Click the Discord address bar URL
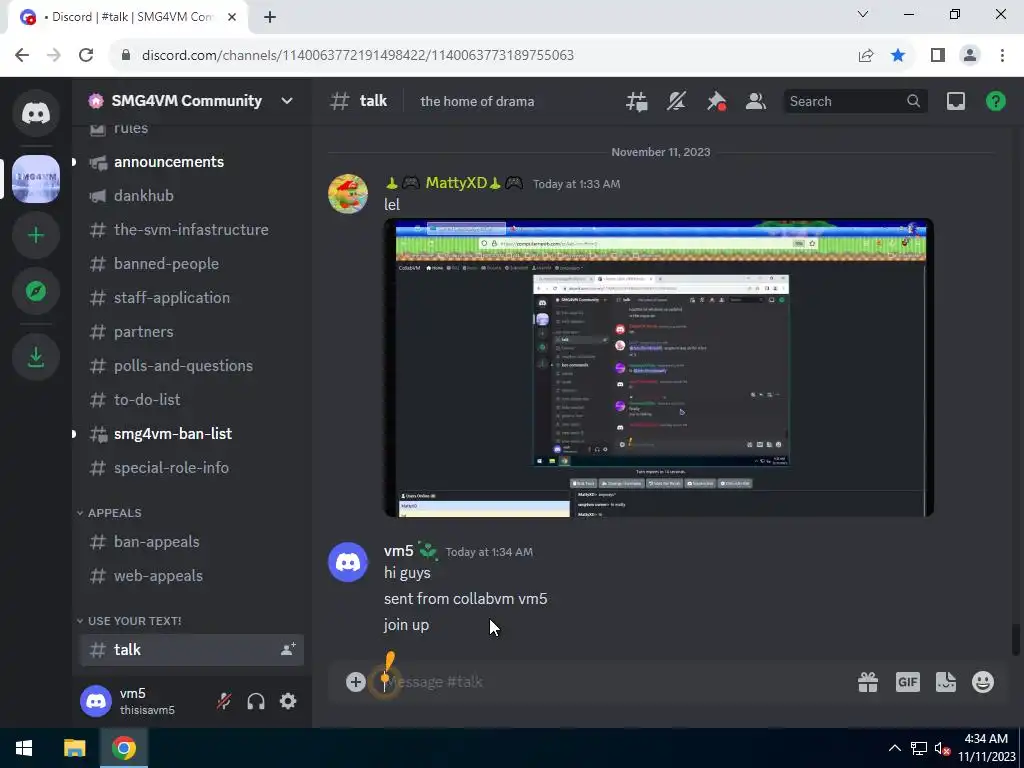 tap(358, 56)
